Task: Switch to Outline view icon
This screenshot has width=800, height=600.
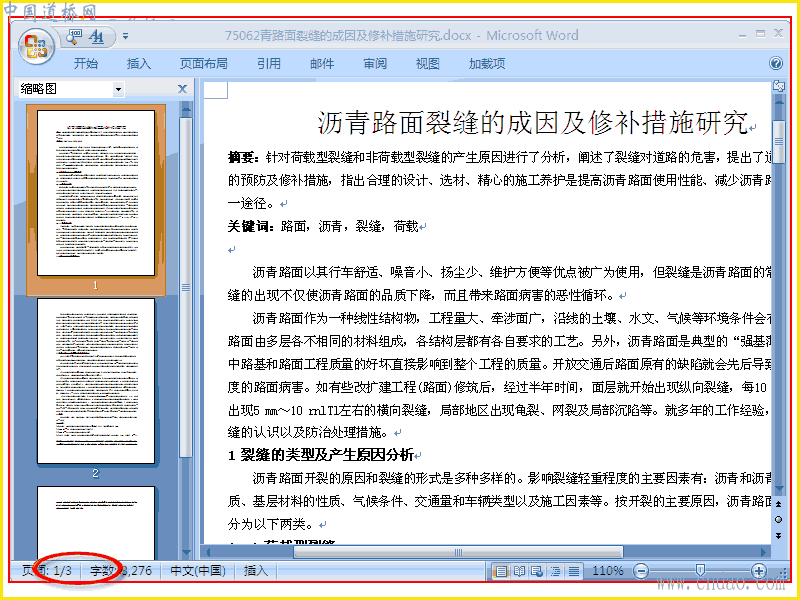Action: (x=555, y=571)
